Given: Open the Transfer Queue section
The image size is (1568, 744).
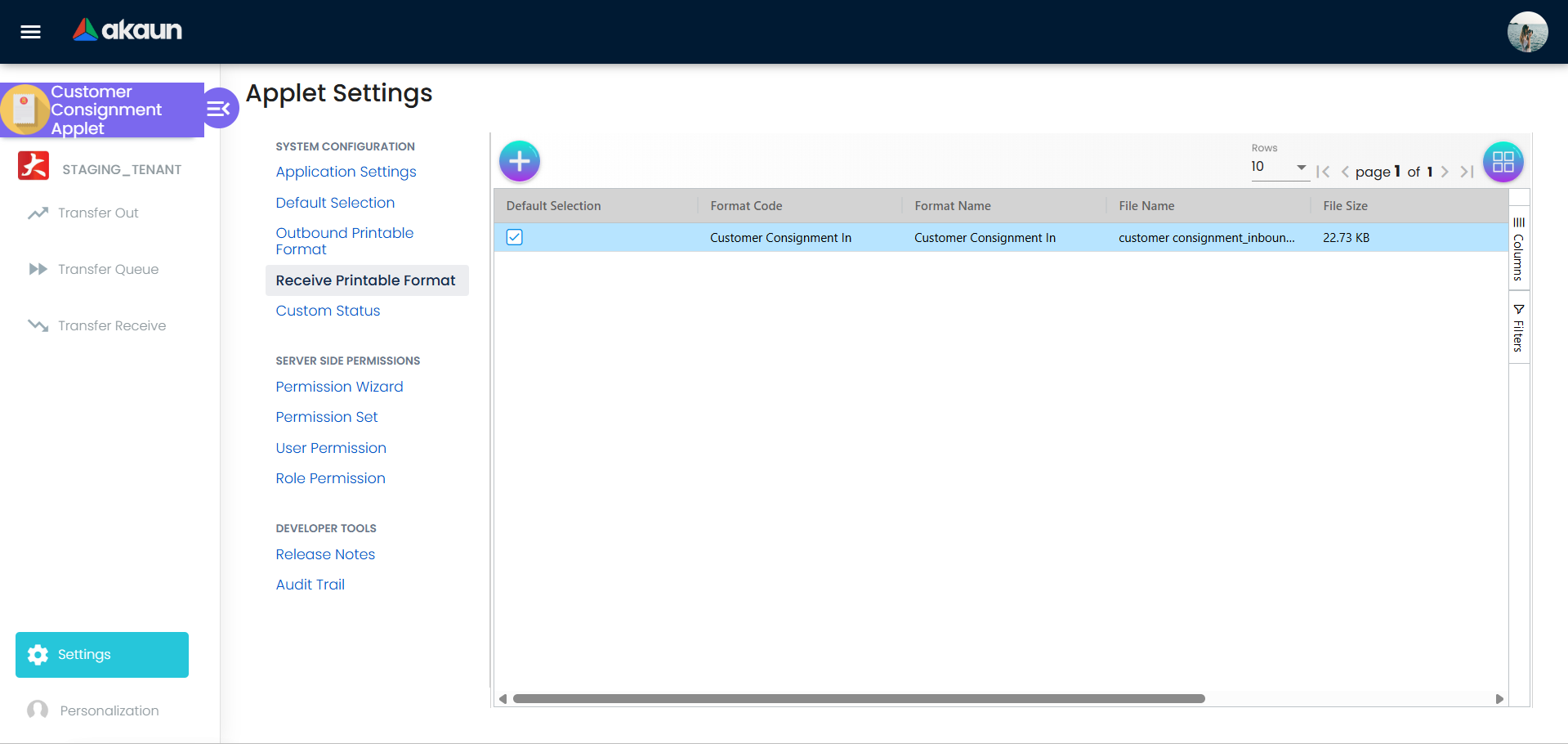Looking at the screenshot, I should (x=109, y=269).
